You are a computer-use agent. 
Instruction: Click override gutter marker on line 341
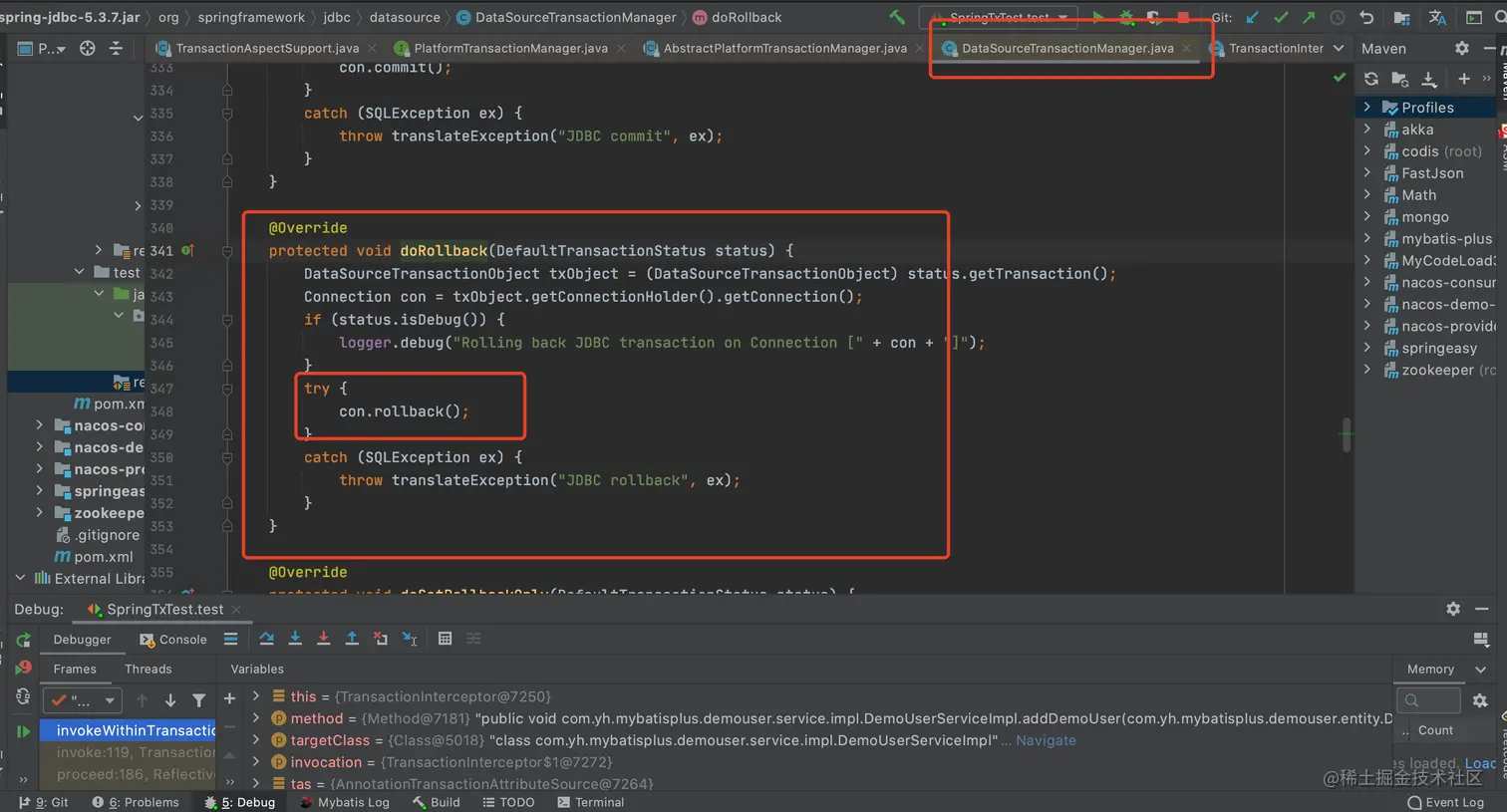pyautogui.click(x=186, y=250)
